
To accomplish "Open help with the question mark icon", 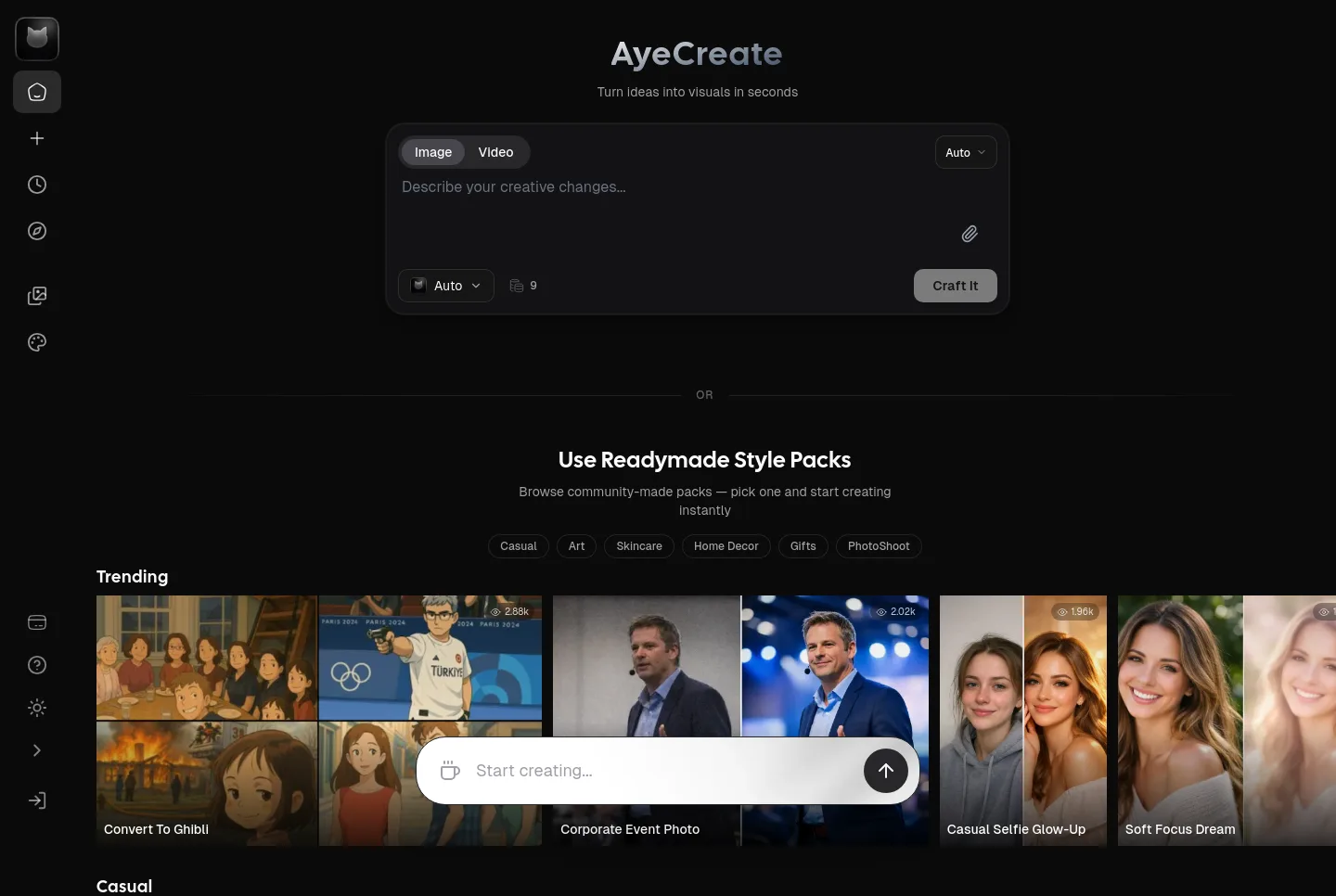I will tap(37, 665).
